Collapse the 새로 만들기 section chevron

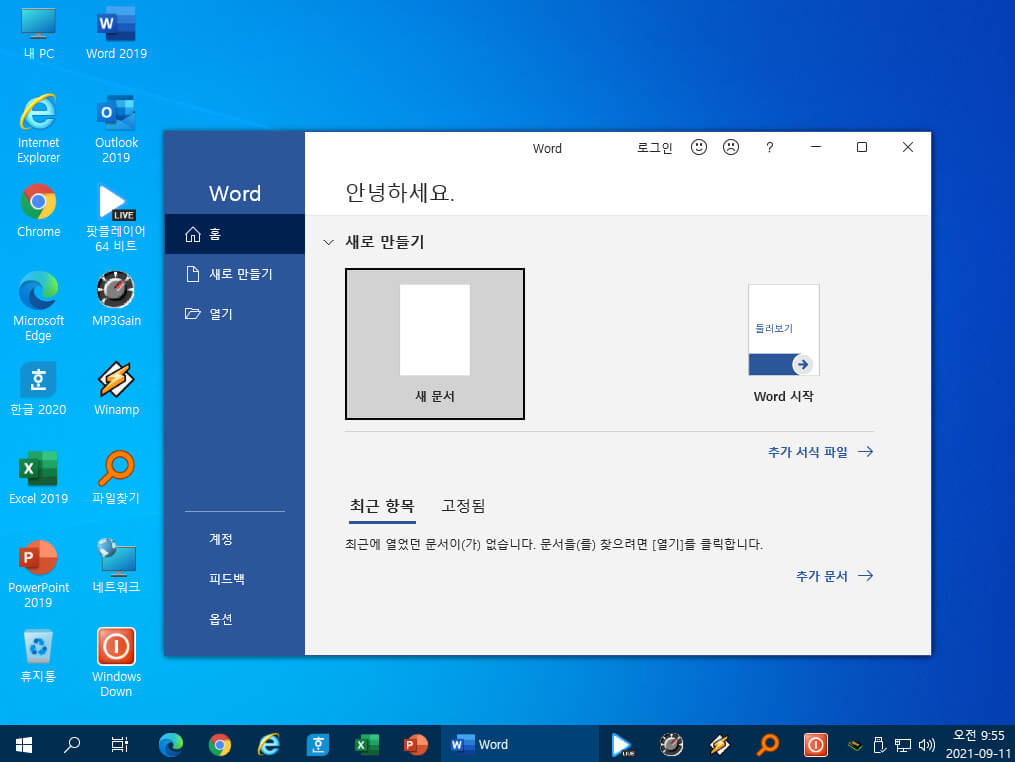click(x=328, y=242)
